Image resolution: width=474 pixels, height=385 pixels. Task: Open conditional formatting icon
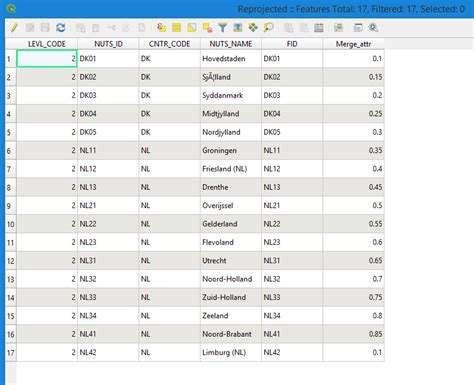coord(338,28)
